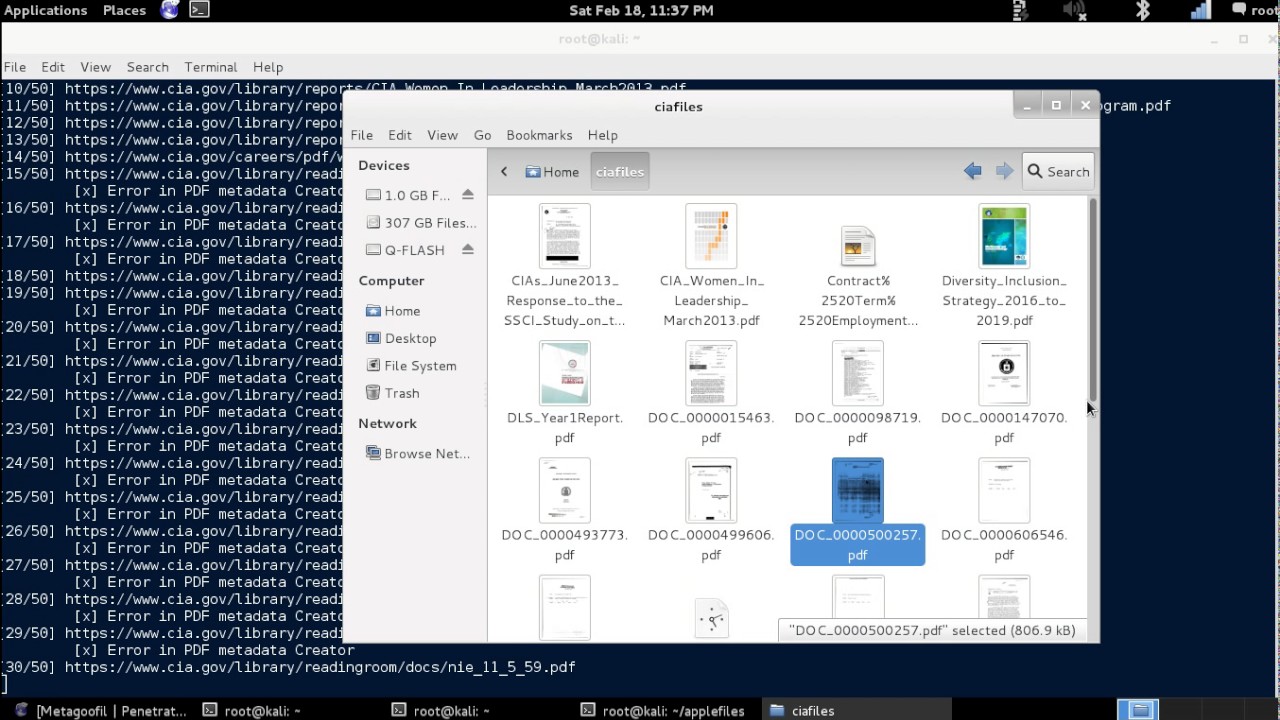
Task: Open Edit menu in ciafiles window
Action: [400, 135]
